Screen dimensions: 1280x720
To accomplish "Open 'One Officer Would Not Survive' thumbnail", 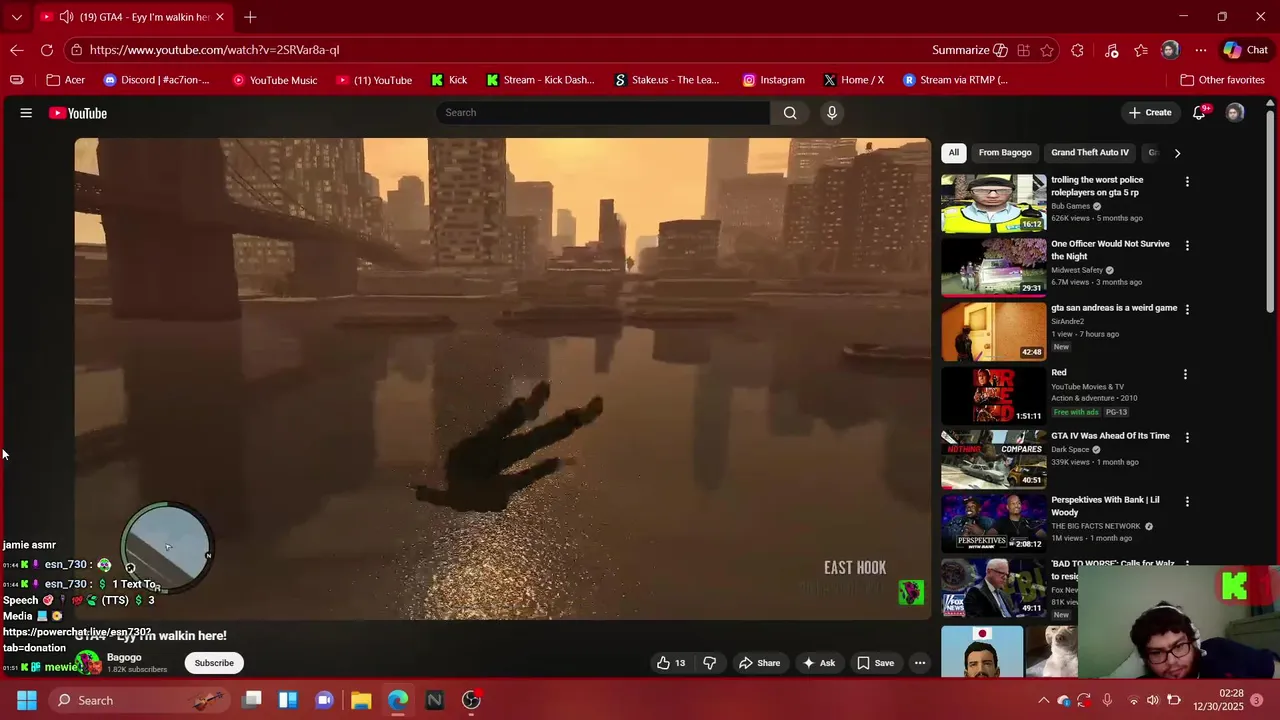I will tap(994, 268).
